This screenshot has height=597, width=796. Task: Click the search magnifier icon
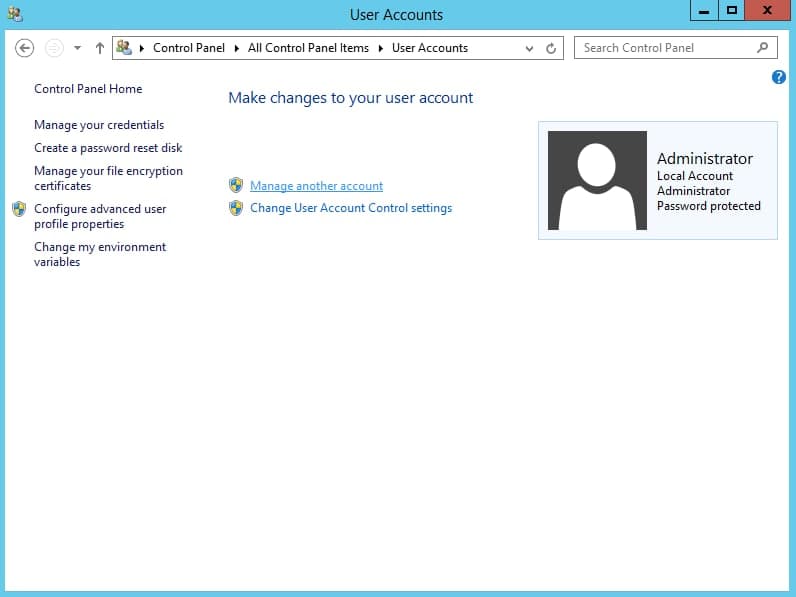tap(762, 48)
